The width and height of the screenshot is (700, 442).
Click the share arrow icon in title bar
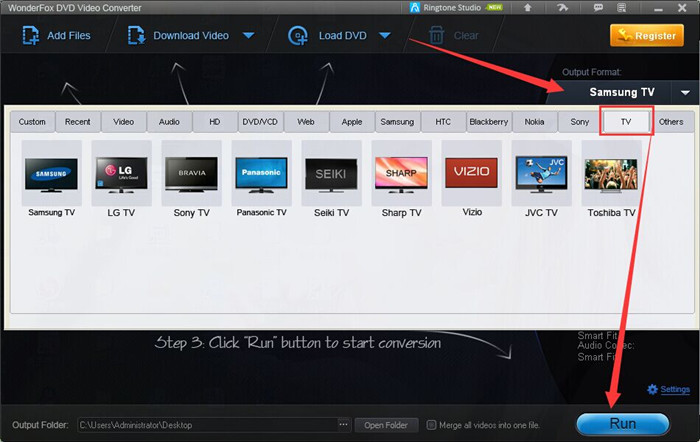coord(562,8)
